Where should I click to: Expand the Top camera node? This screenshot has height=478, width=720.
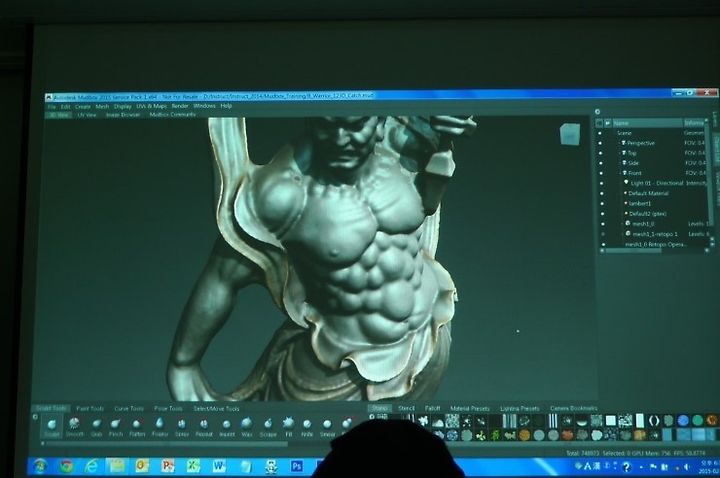coord(619,153)
